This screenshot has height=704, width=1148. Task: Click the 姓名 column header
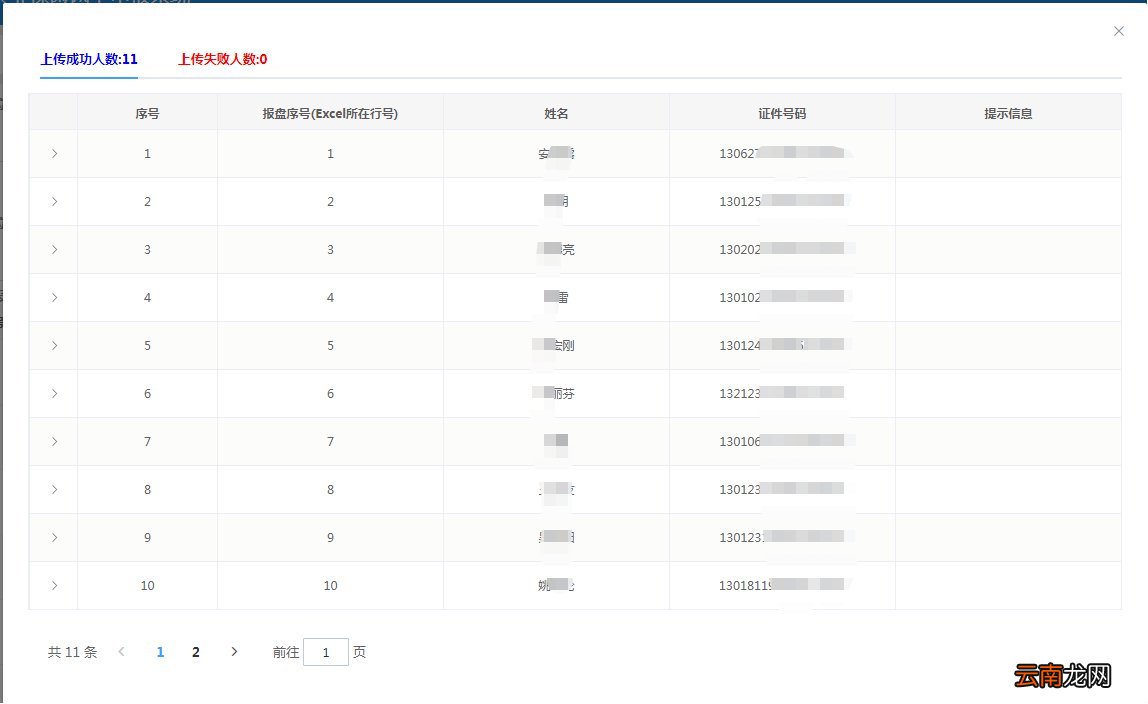click(x=556, y=113)
